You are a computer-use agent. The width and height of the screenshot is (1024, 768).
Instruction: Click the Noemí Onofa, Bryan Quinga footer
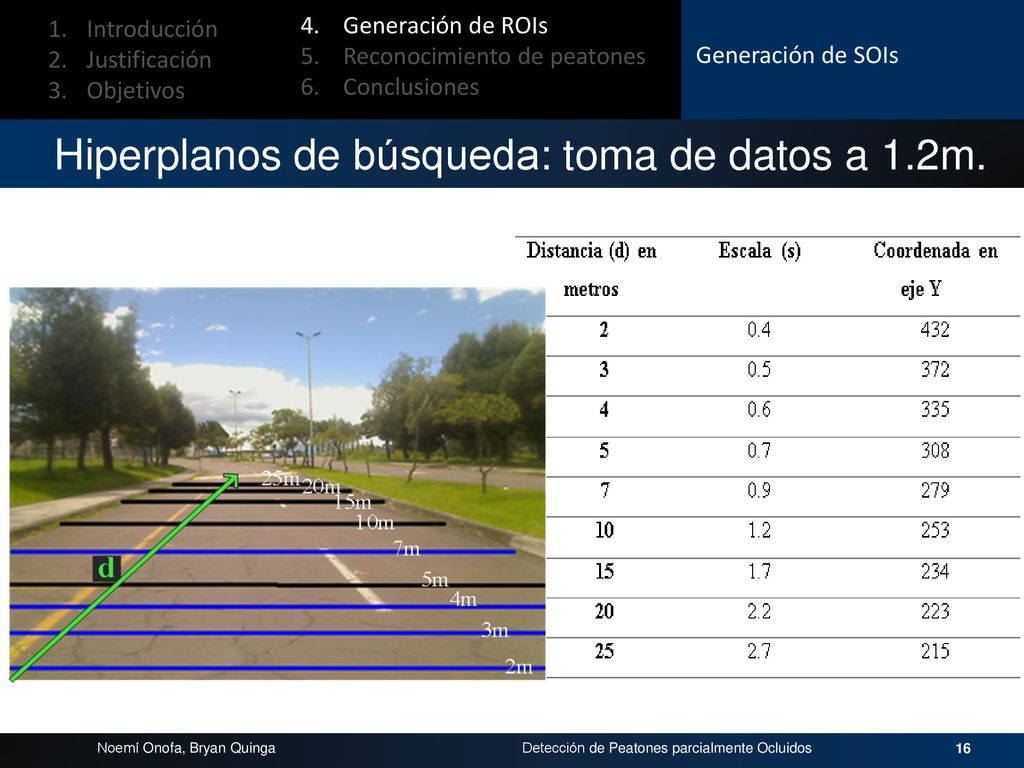pos(186,748)
